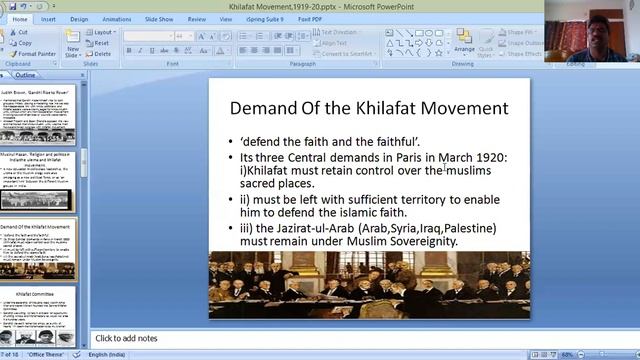Open the Insert ribbon tab
This screenshot has width=640, height=360.
(x=48, y=19)
